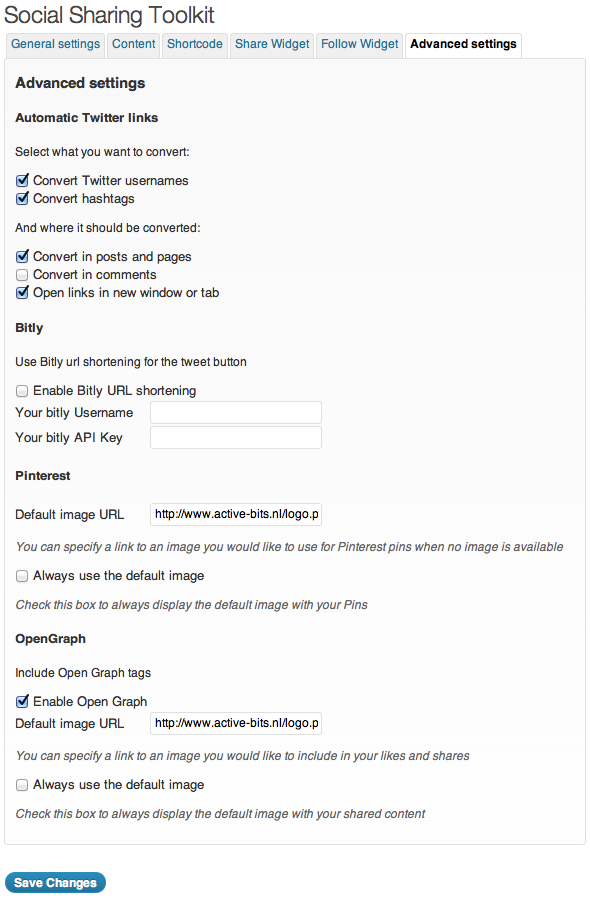Click into the bitly API Key field
Screen dimensions: 590x900
click(x=236, y=437)
